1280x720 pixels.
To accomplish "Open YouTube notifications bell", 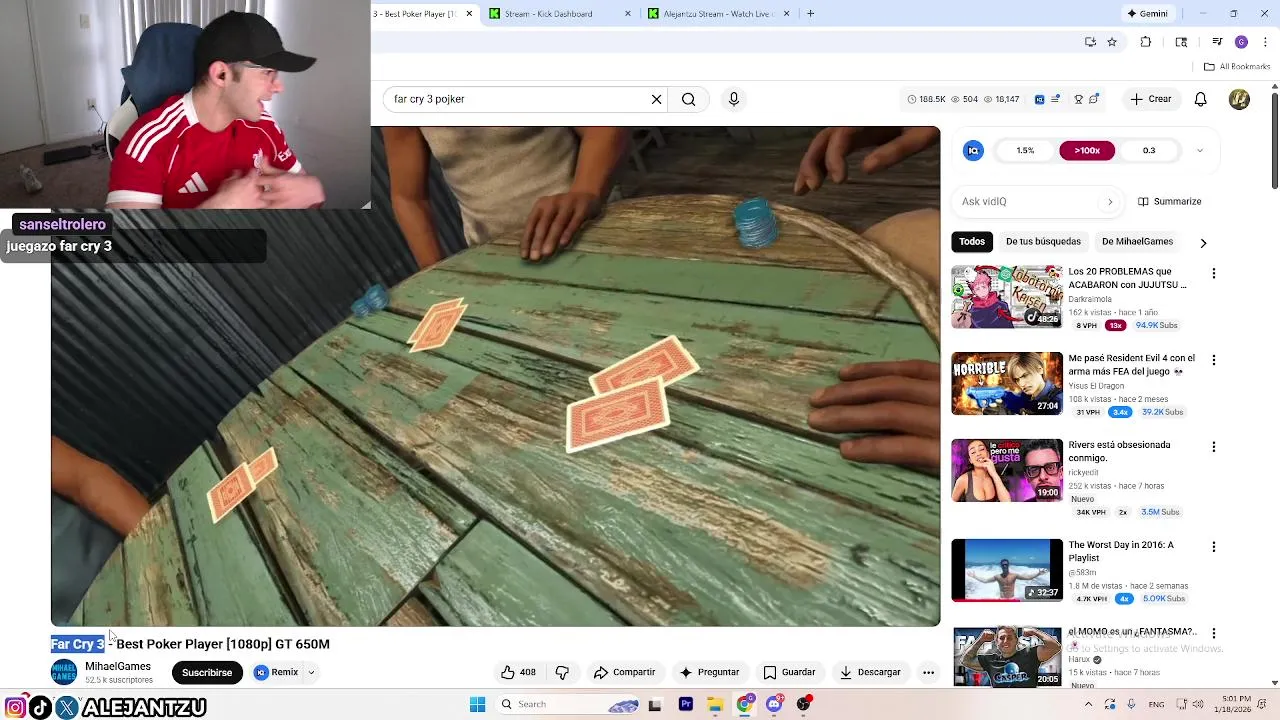I will coord(1200,99).
